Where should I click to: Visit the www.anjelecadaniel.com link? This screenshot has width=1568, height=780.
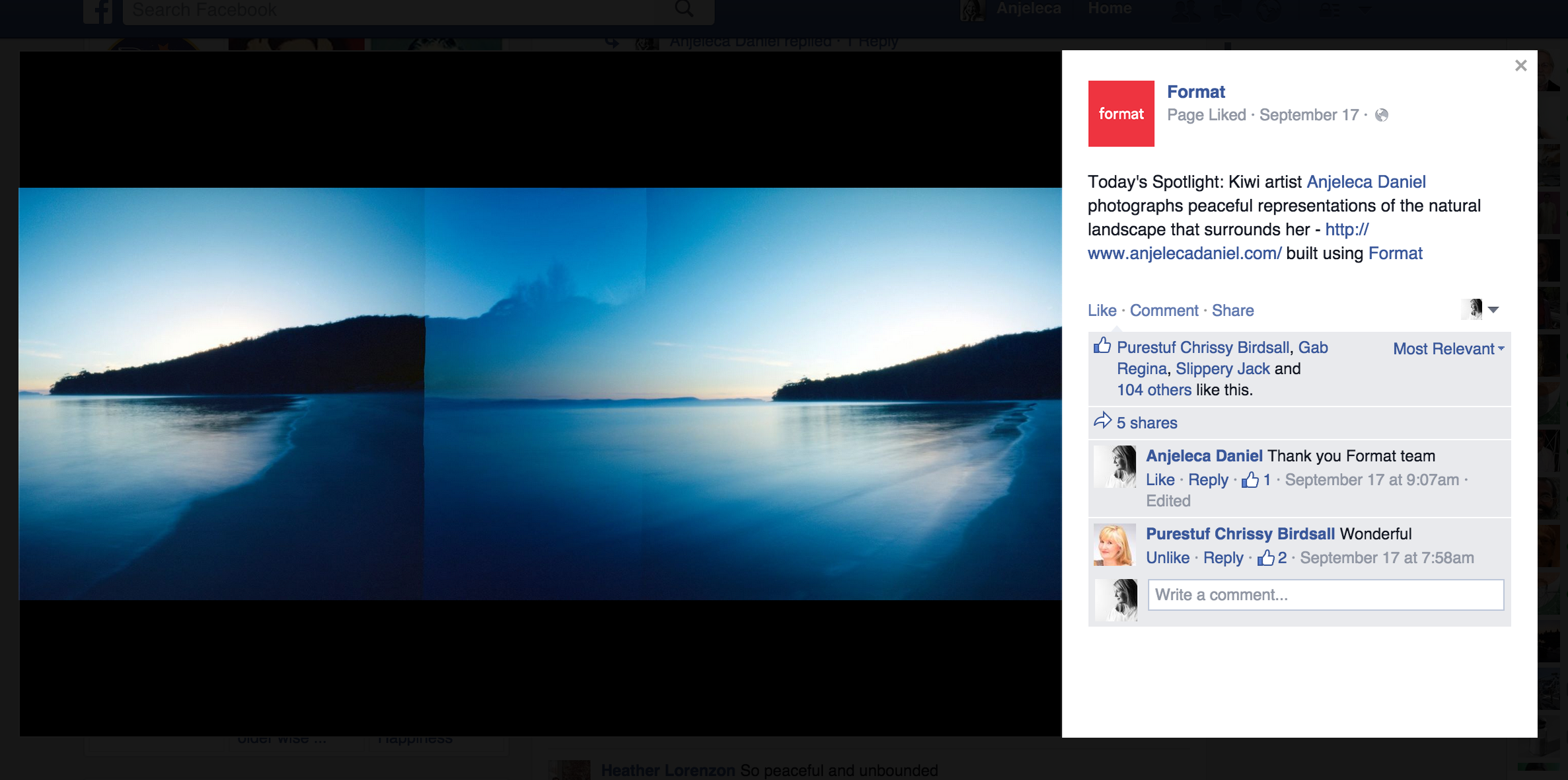(1185, 253)
